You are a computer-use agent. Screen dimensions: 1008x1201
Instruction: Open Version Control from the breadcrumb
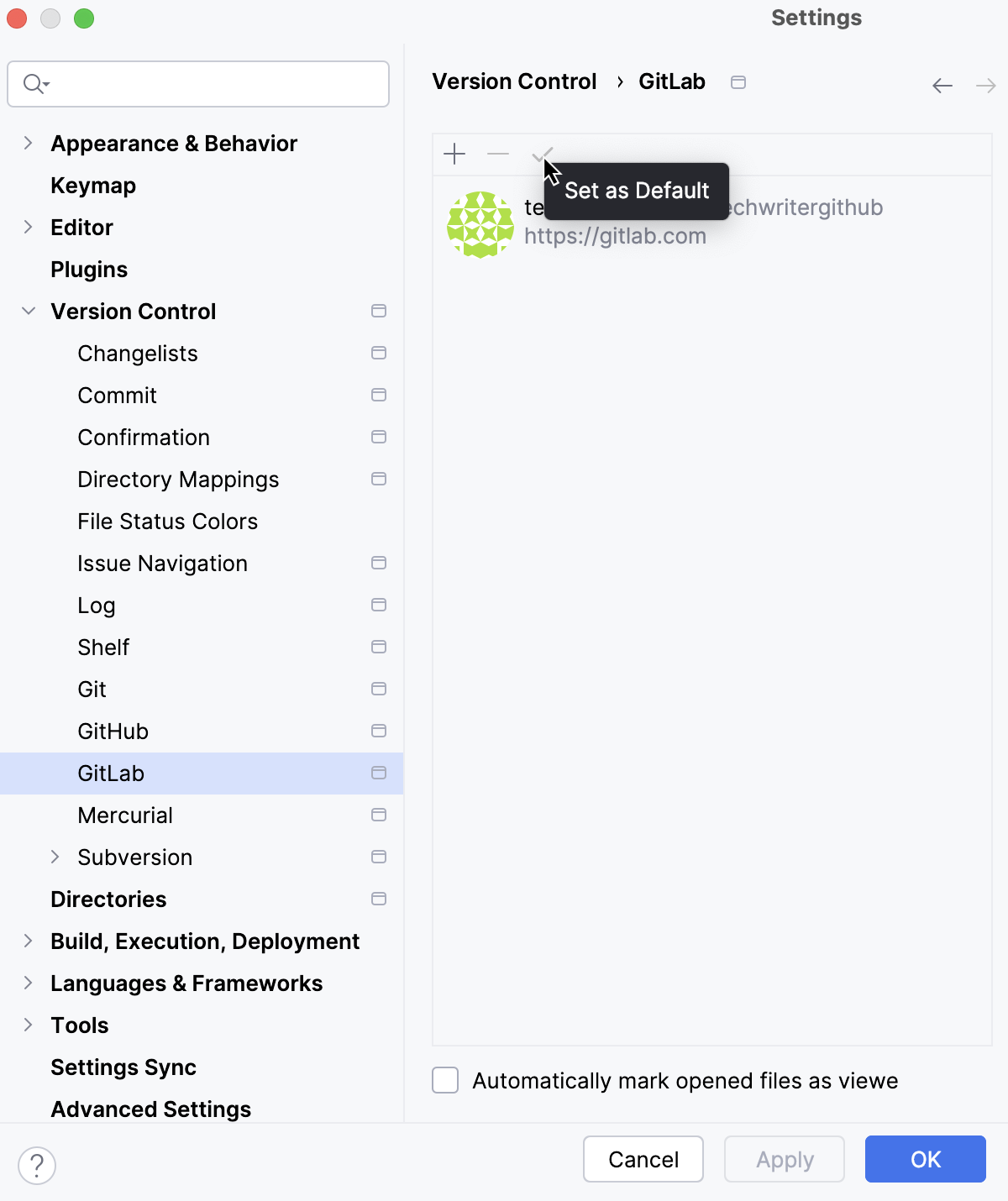tap(514, 81)
